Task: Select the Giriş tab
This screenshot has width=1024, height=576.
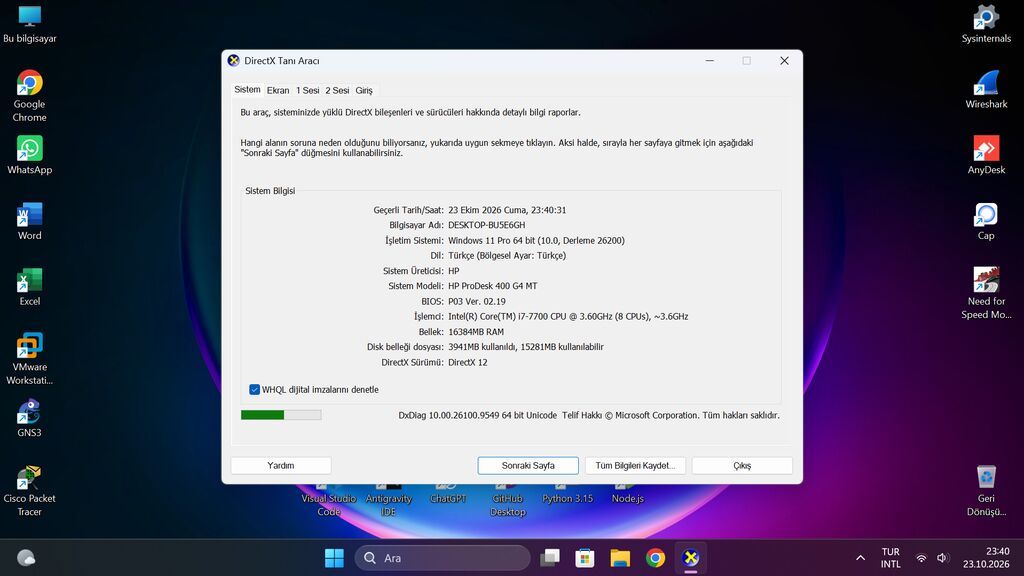Action: (364, 90)
